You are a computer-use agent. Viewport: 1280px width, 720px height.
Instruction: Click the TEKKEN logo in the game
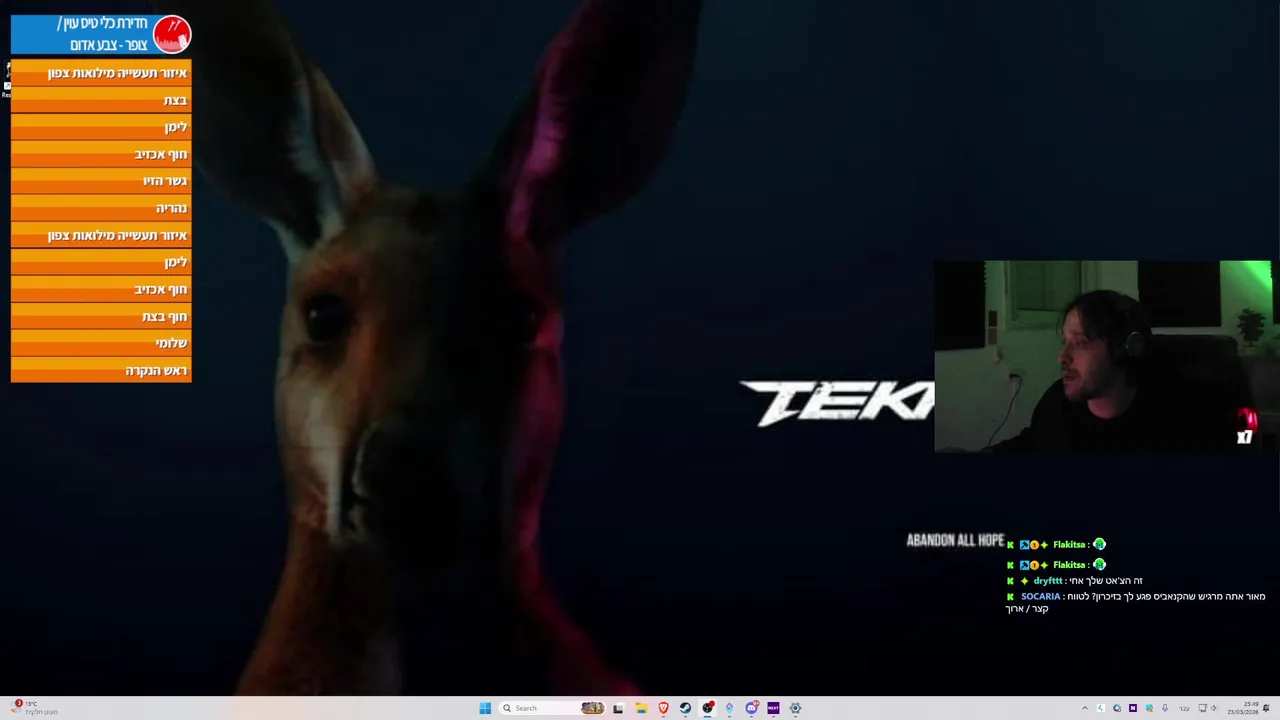(x=836, y=403)
